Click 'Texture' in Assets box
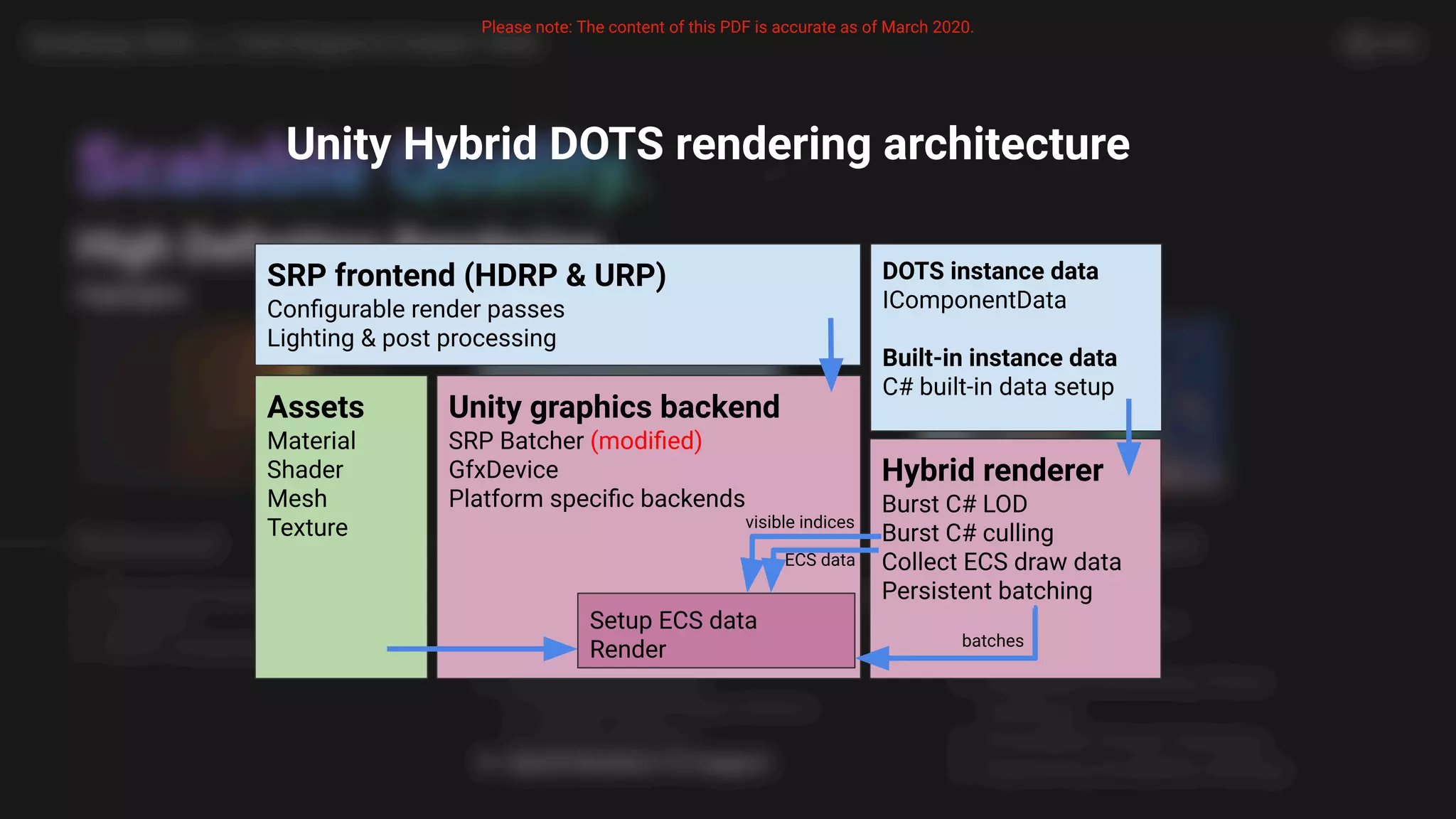The image size is (1456, 819). tap(307, 528)
